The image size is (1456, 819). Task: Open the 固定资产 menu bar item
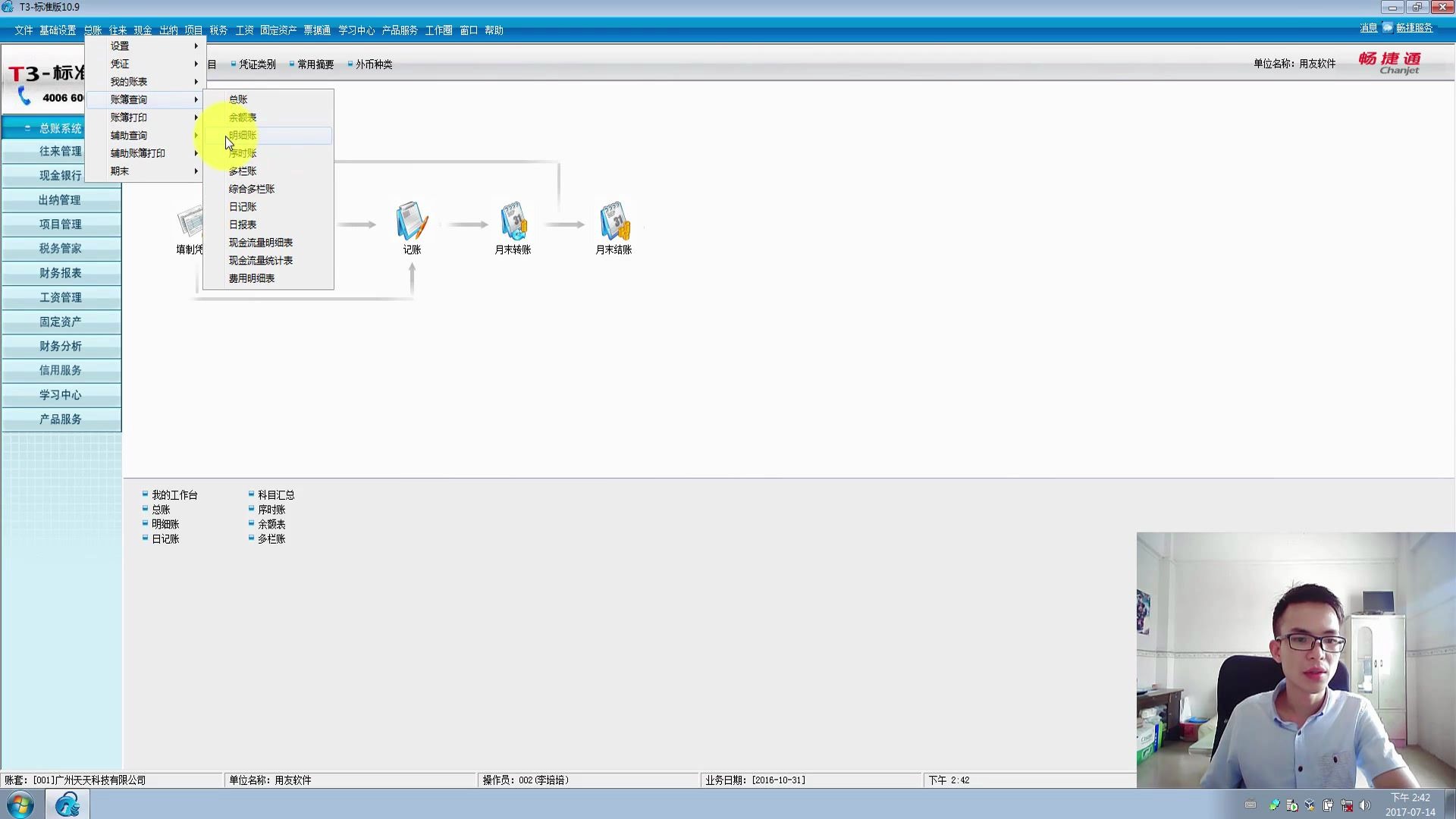pos(278,30)
